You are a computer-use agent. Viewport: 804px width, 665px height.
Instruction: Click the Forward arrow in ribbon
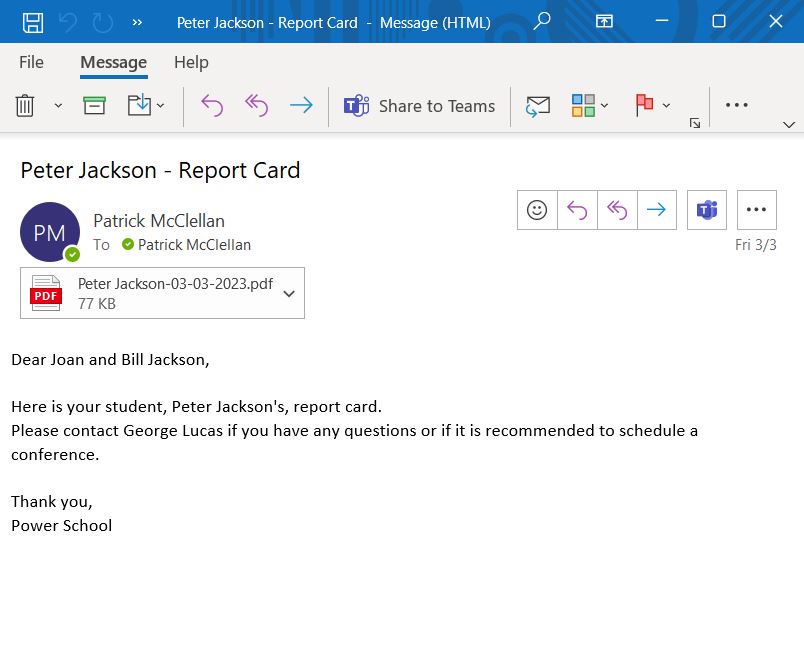pos(300,106)
